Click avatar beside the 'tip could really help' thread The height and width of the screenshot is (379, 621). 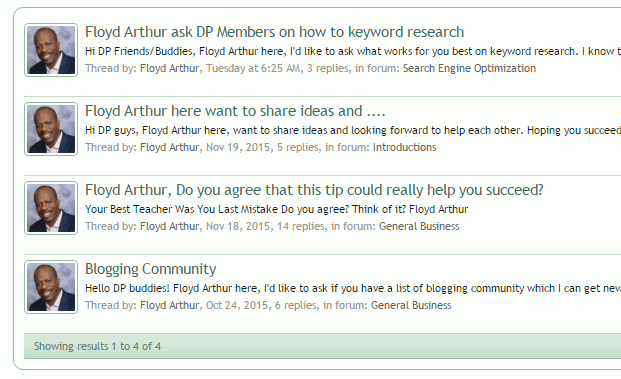pos(51,208)
